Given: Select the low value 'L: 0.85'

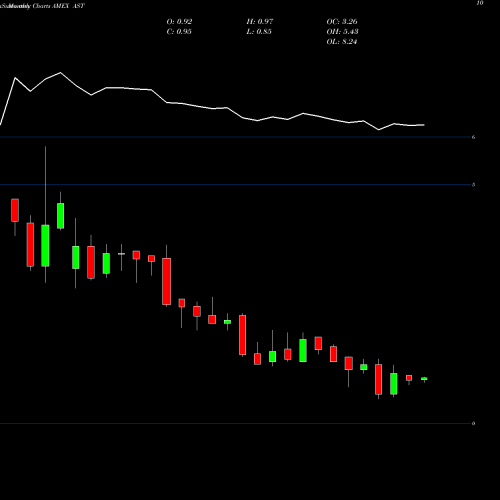Looking at the screenshot, I should pos(259,32).
